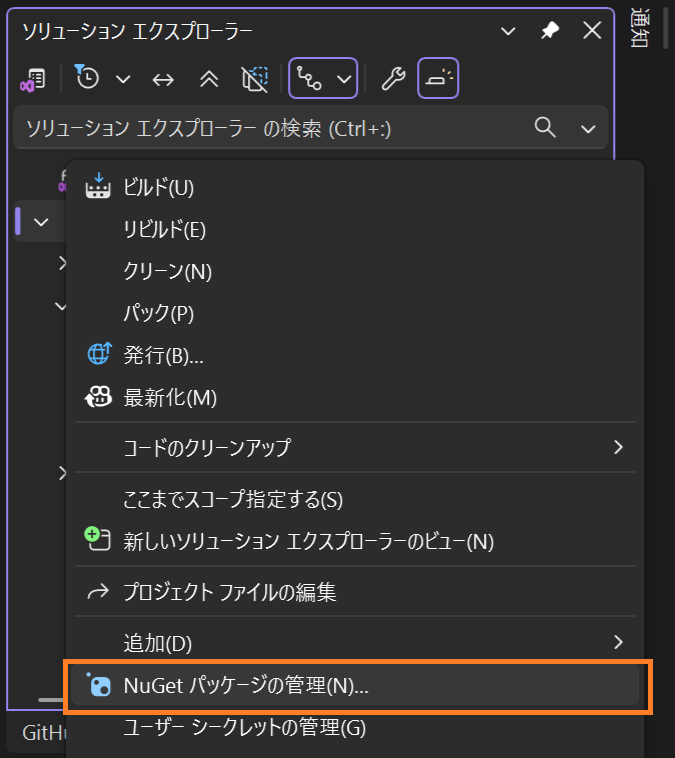The image size is (675, 758).
Task: Click the pending changes filter clock icon
Action: (x=87, y=77)
